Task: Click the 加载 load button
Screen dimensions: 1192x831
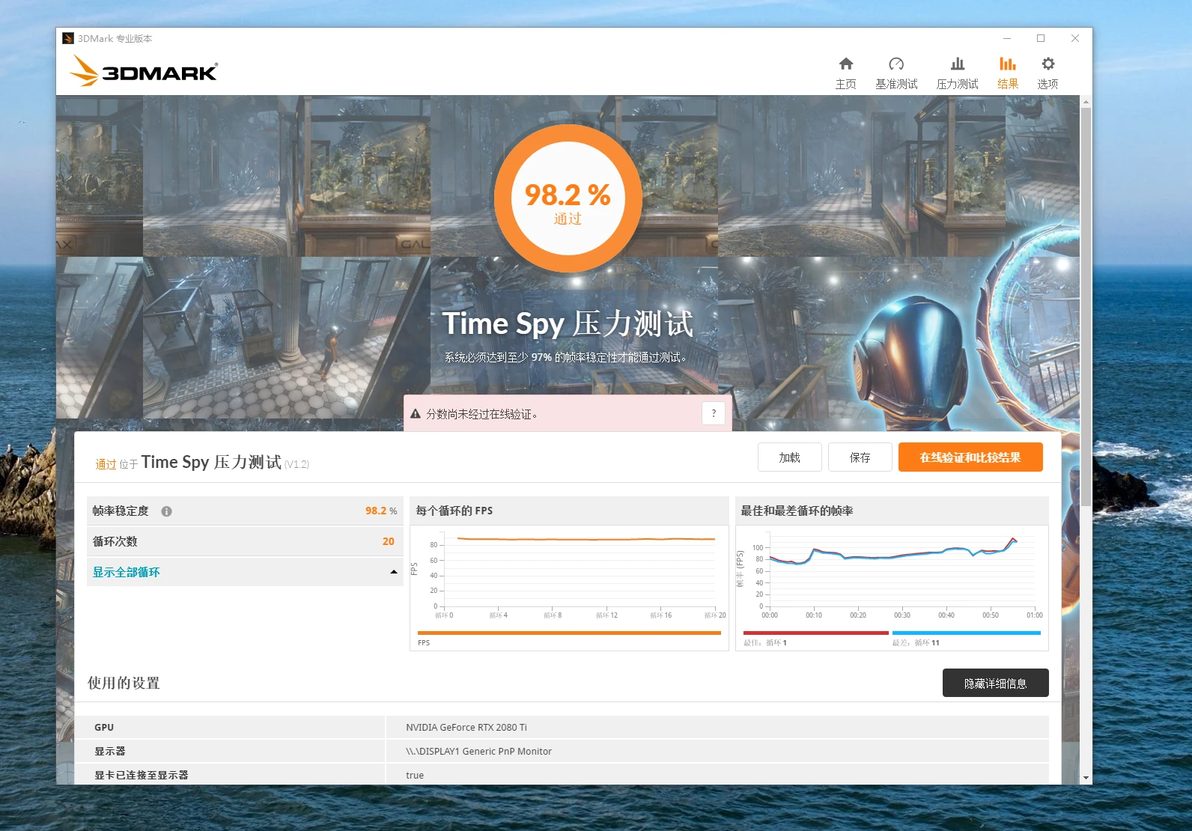Action: (x=789, y=457)
